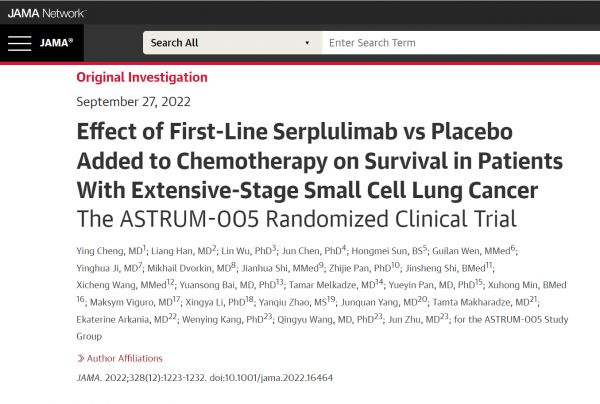Screen dimensions: 600x404
Task: Open the hamburger navigation menu
Action: (x=19, y=43)
